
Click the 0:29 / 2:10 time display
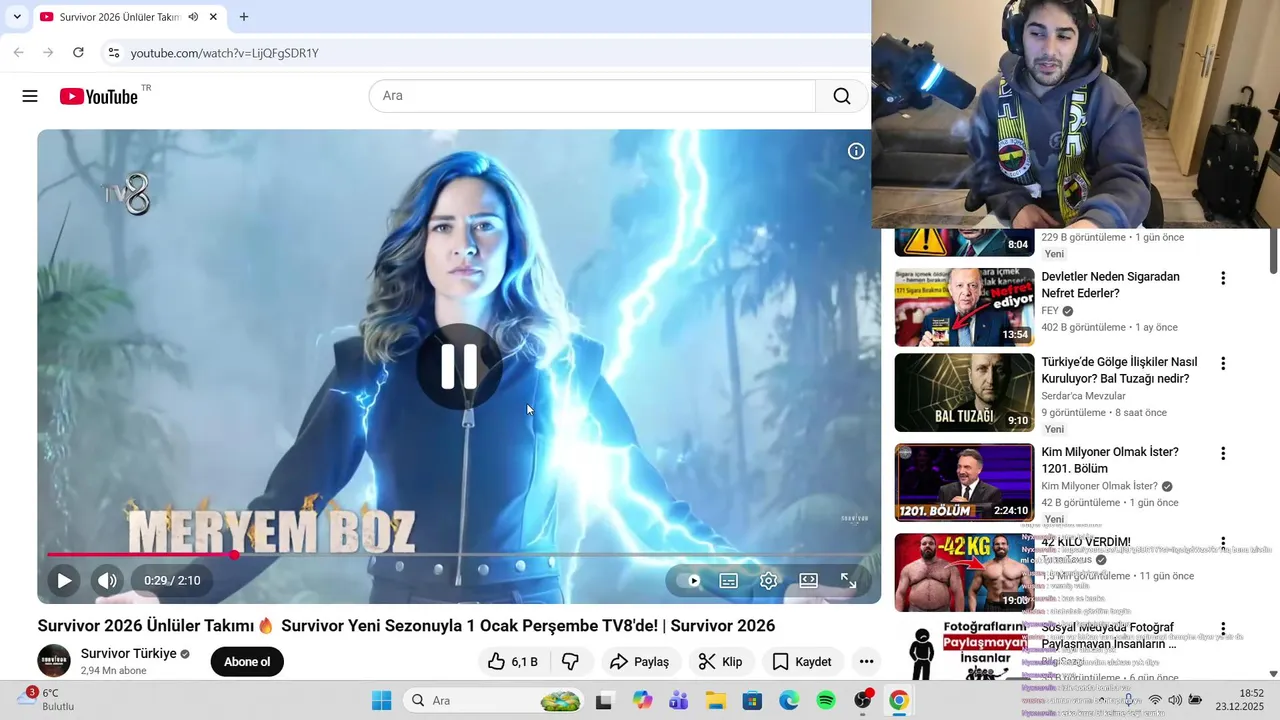[x=172, y=580]
